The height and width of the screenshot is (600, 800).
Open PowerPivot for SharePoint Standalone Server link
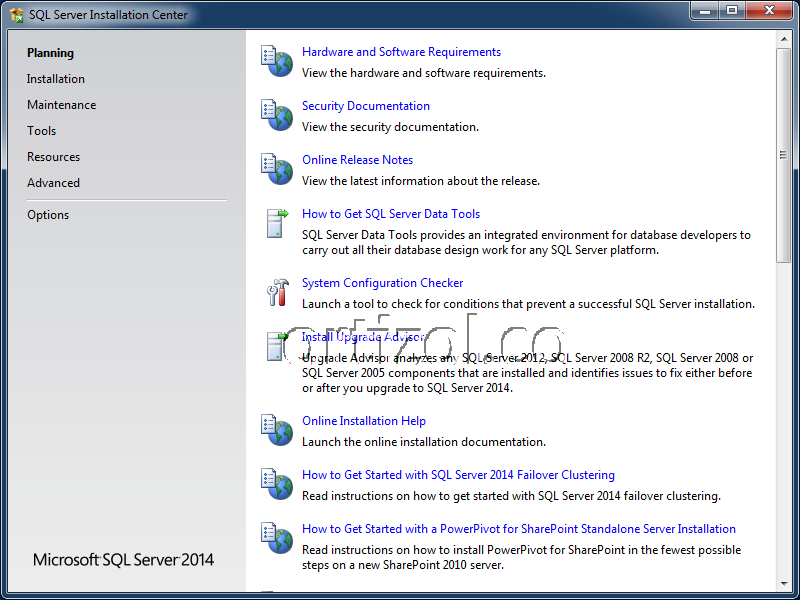(x=519, y=529)
